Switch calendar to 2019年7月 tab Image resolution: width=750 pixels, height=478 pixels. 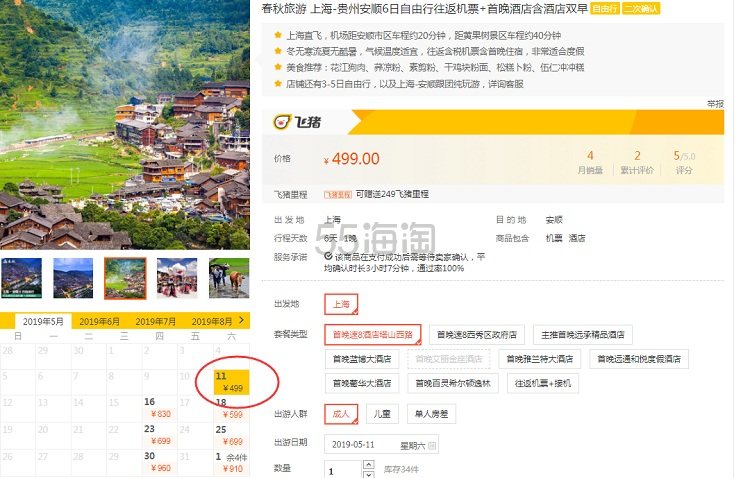155,321
